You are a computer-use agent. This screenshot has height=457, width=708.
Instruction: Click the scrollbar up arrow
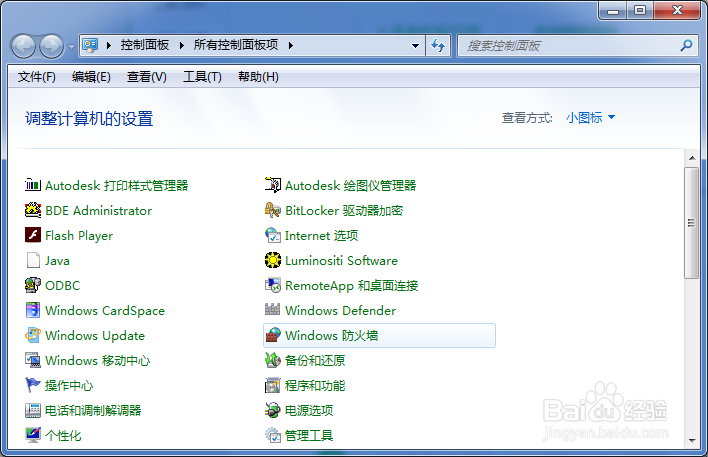tap(692, 158)
